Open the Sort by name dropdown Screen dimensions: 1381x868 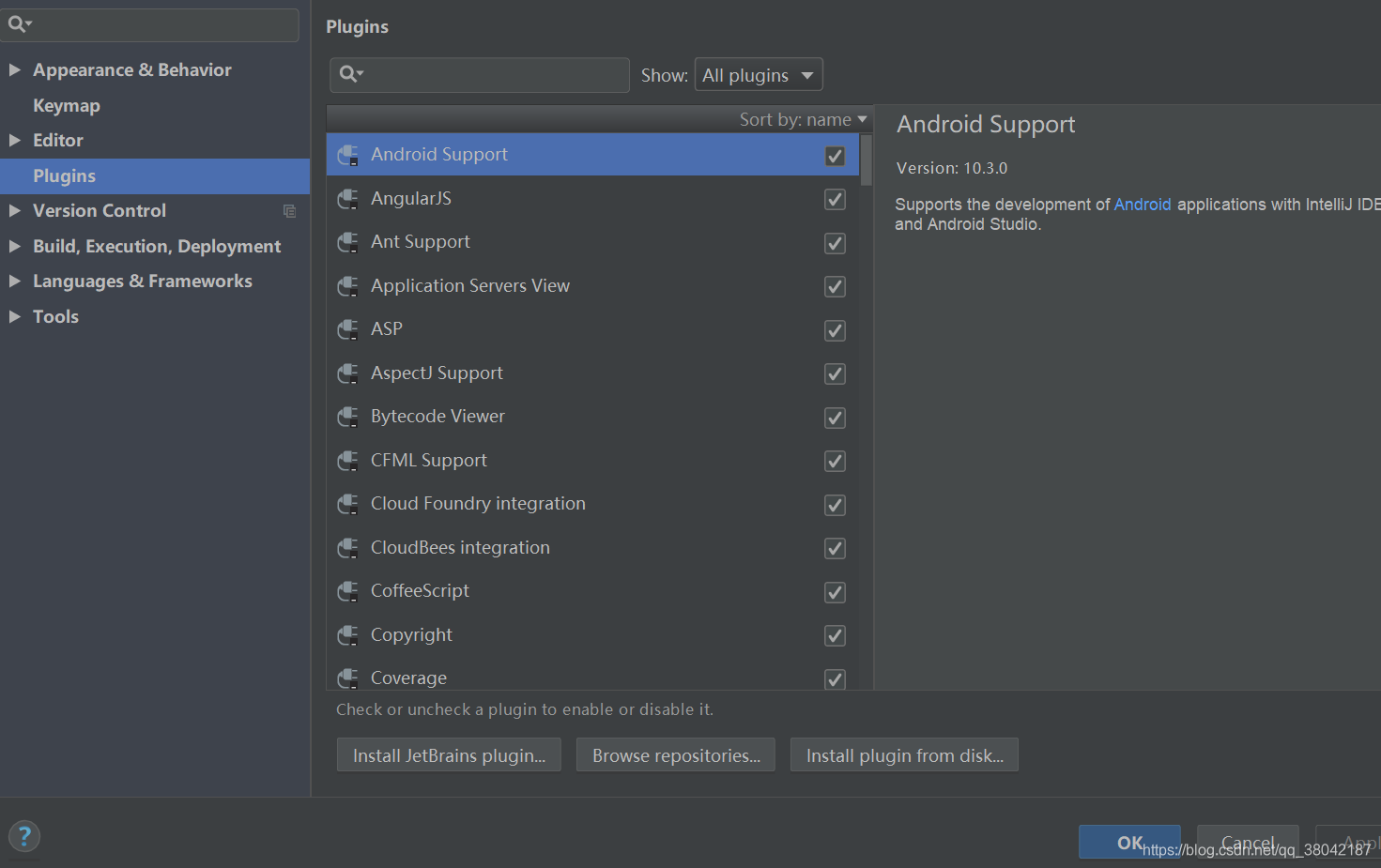pyautogui.click(x=803, y=119)
